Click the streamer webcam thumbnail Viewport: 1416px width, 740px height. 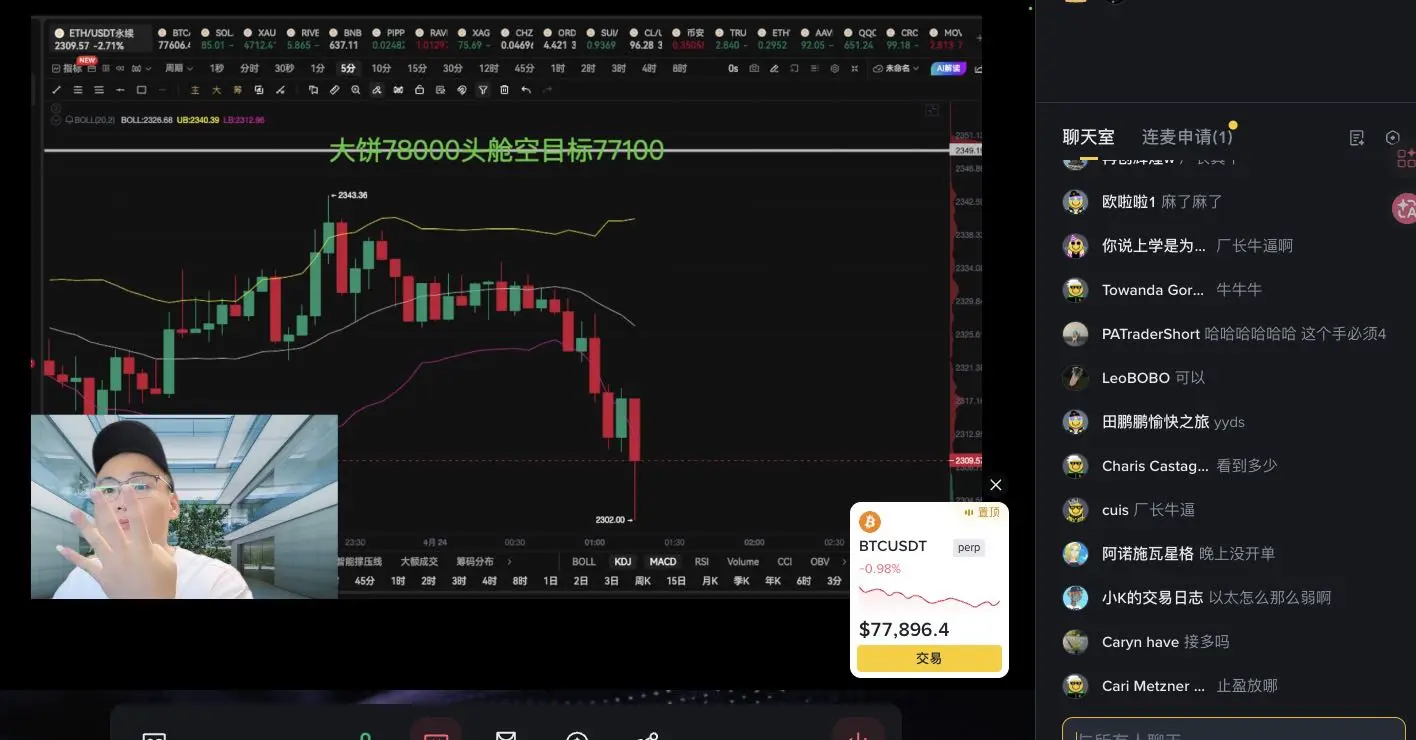click(x=185, y=507)
